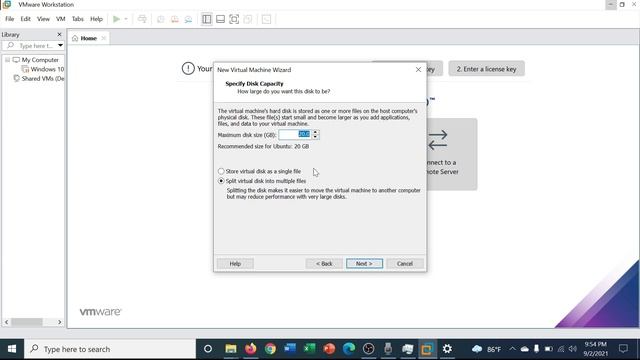Image resolution: width=640 pixels, height=360 pixels.
Task: Click the Next button in wizard
Action: click(364, 264)
